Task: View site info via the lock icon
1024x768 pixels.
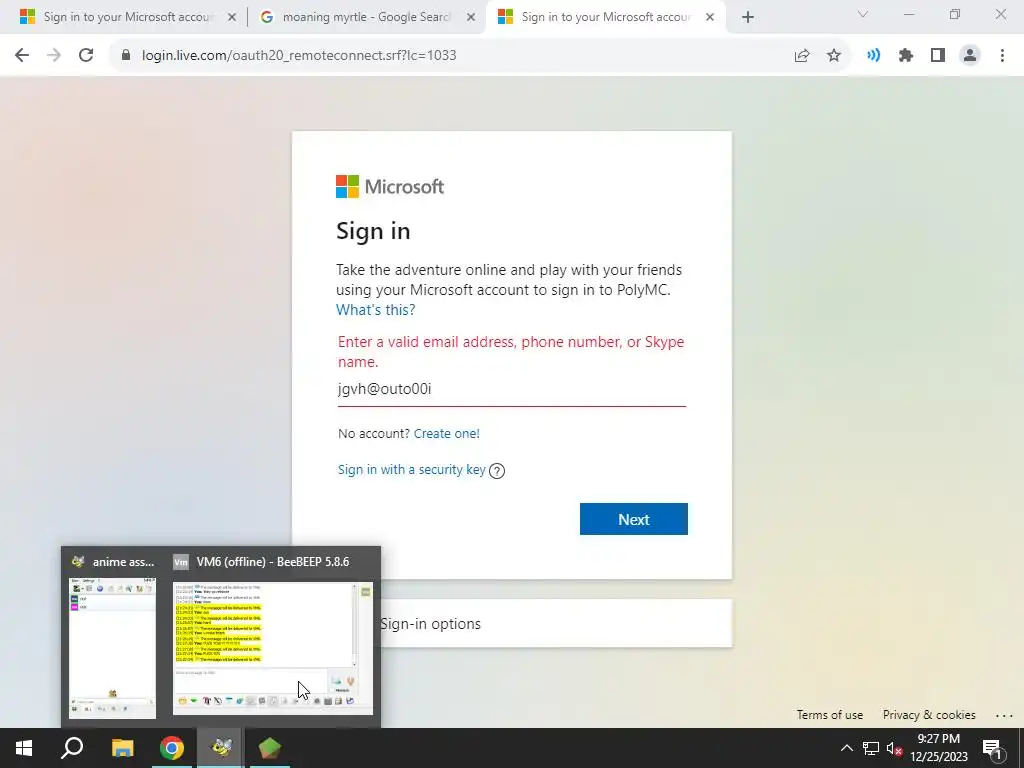Action: (126, 56)
